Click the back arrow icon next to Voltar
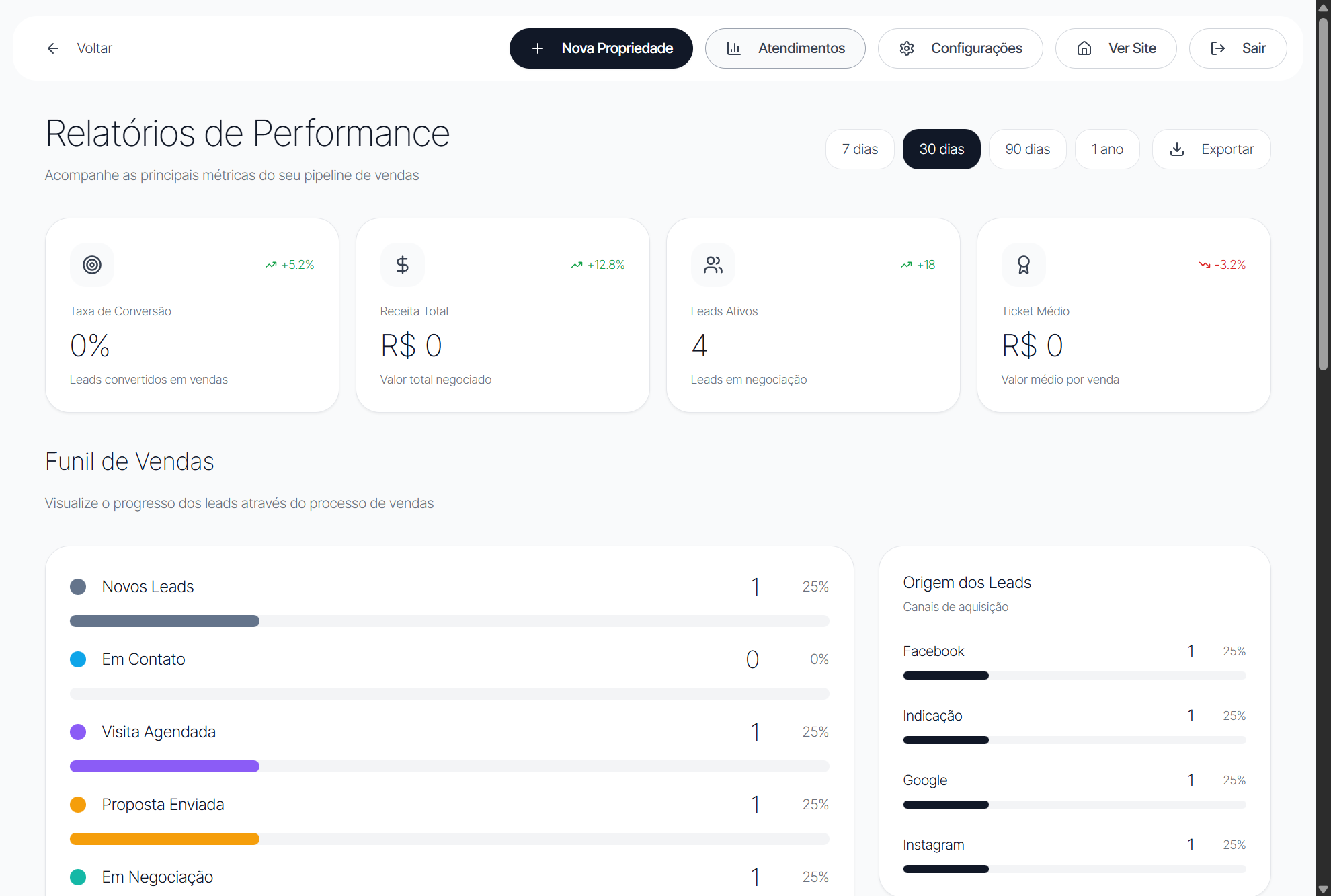 click(x=53, y=48)
